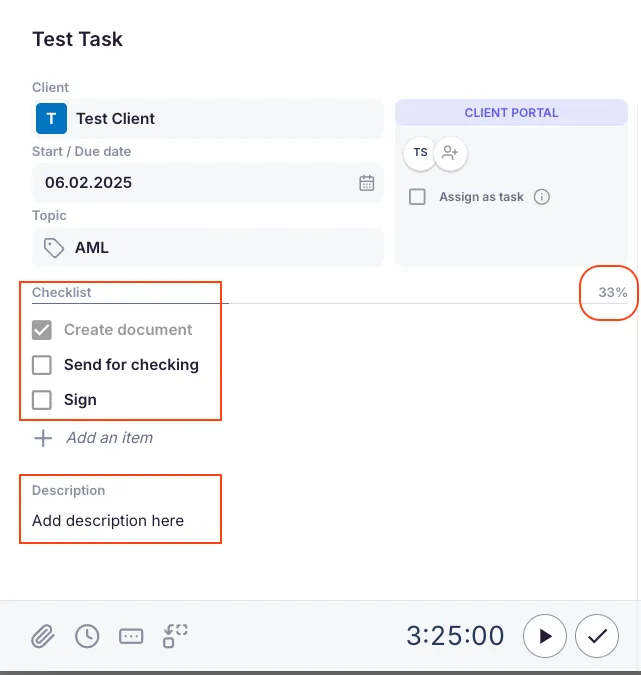Screen dimensions: 641x675
Task: Check the Send for checking item
Action: (42, 365)
